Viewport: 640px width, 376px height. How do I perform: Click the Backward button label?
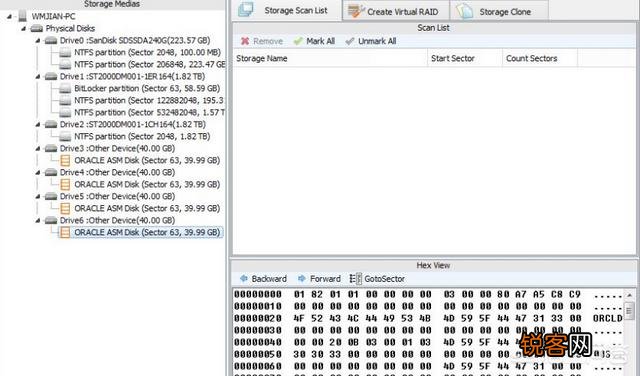(x=269, y=279)
